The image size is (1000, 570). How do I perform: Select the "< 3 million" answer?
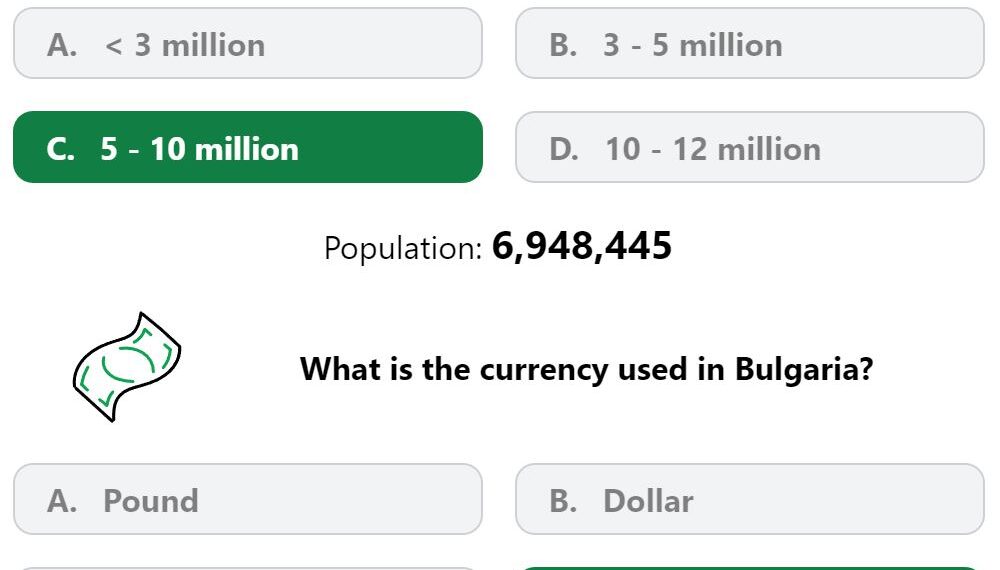pos(247,43)
